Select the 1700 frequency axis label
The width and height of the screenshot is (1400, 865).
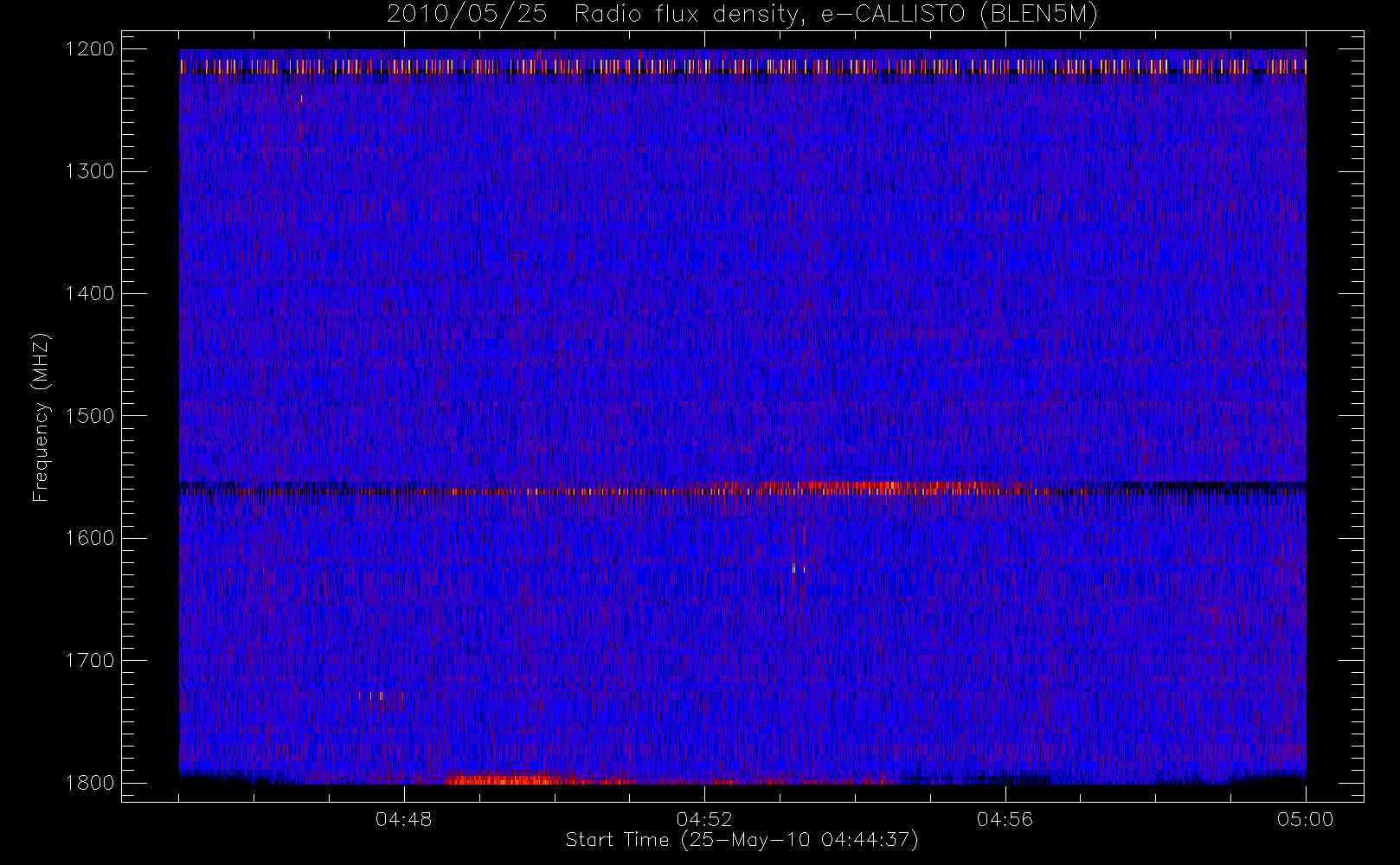(x=90, y=660)
